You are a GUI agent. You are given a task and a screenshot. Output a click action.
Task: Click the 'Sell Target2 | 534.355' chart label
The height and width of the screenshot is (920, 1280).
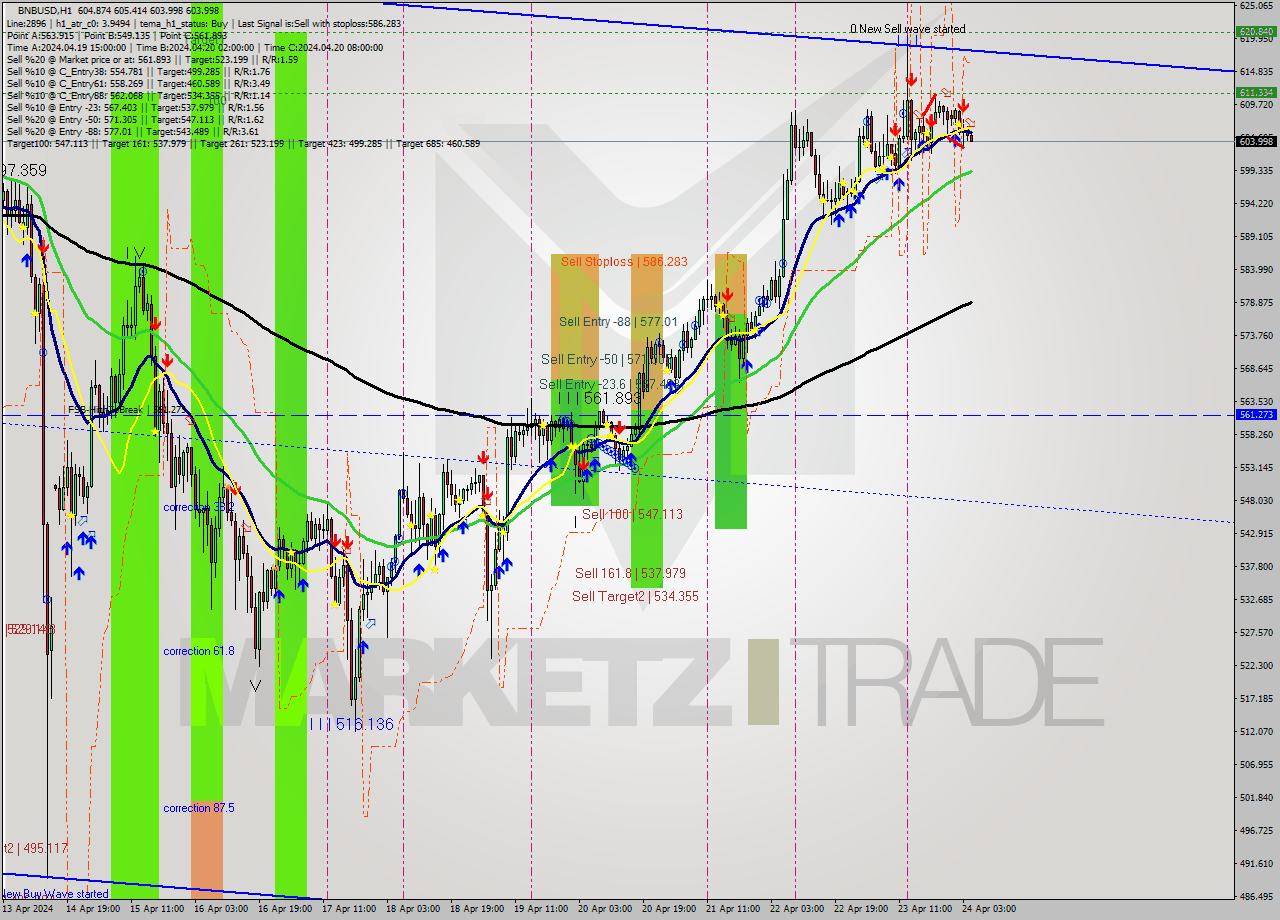click(635, 596)
